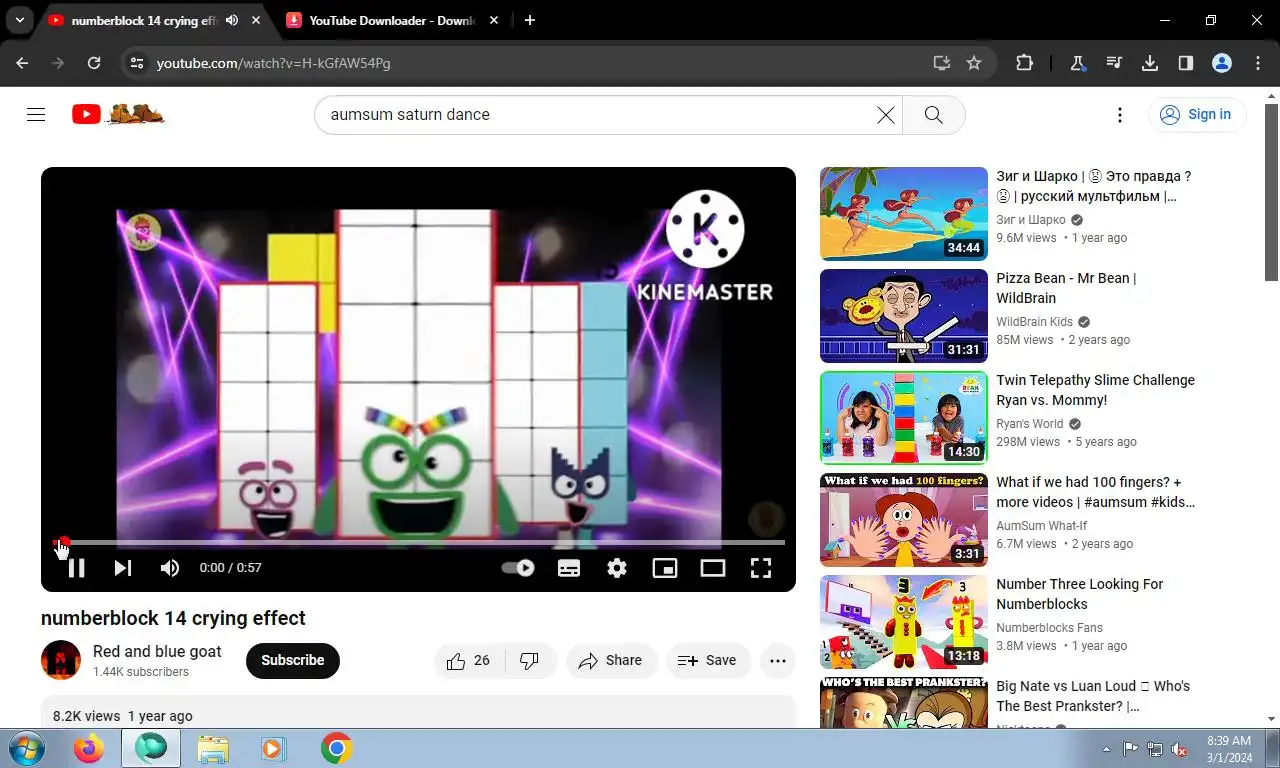Screen dimensions: 1280x768
Task: Click the search magnifier button
Action: [933, 115]
